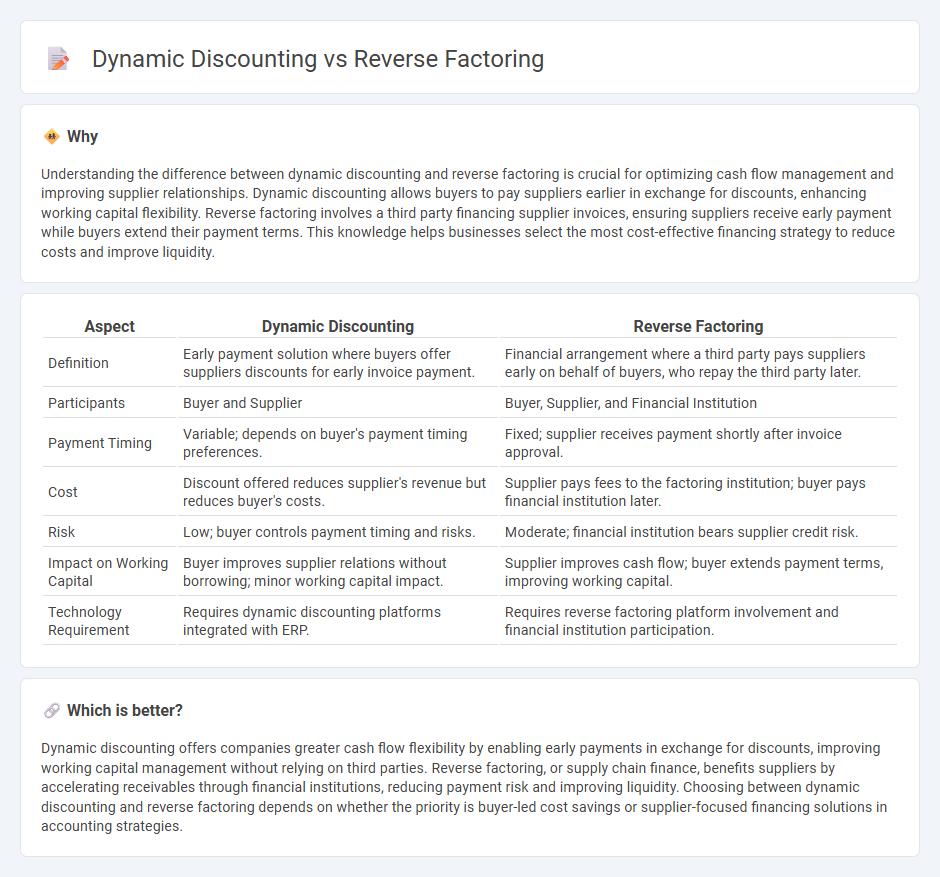Click cell 'Requires reverse factoring platform involvement'
Viewport: 940px width, 877px height.
(x=698, y=621)
